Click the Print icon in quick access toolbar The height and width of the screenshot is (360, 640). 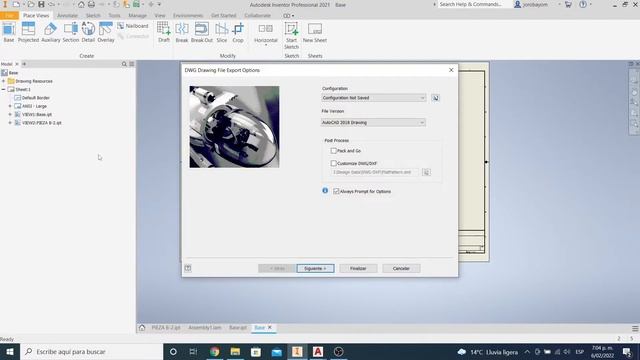point(91,4)
